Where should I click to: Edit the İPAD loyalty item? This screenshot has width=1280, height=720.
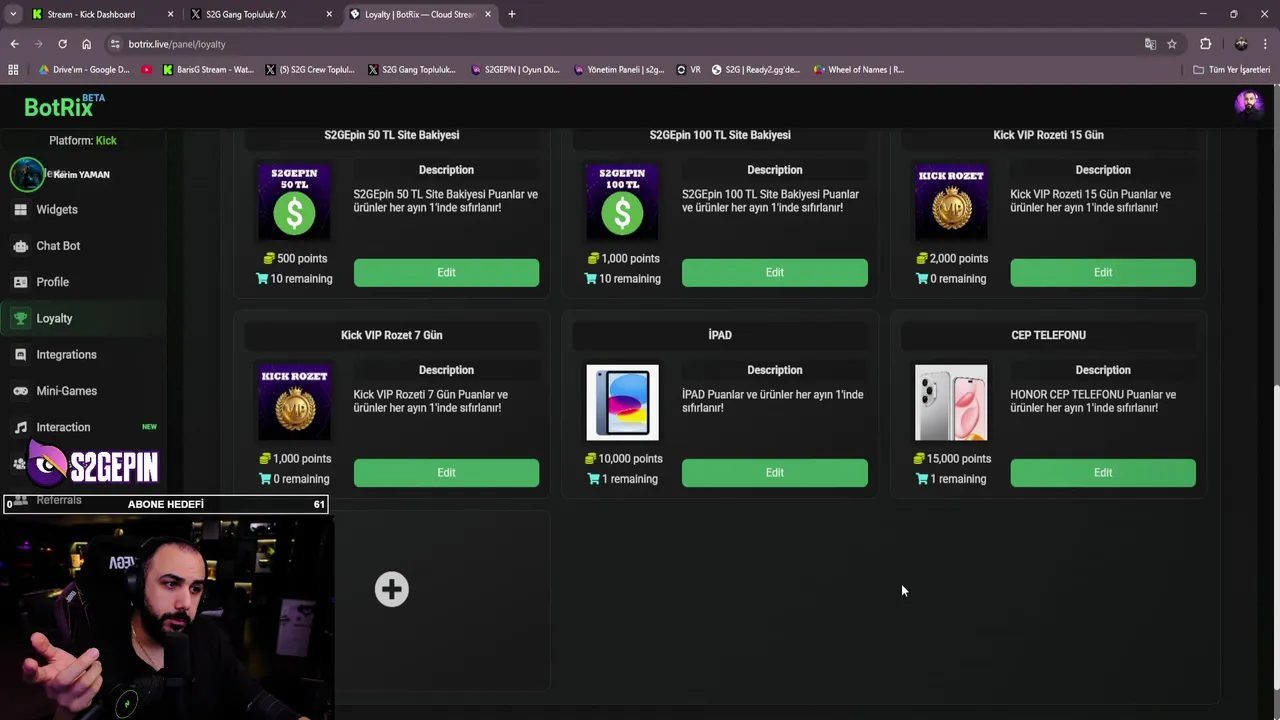774,472
